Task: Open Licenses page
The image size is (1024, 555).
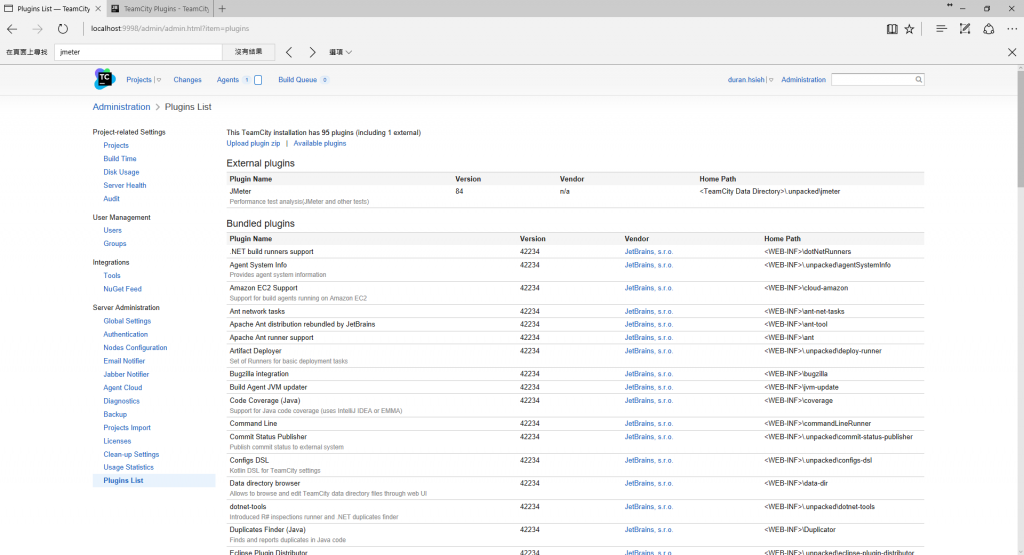Action: click(117, 441)
